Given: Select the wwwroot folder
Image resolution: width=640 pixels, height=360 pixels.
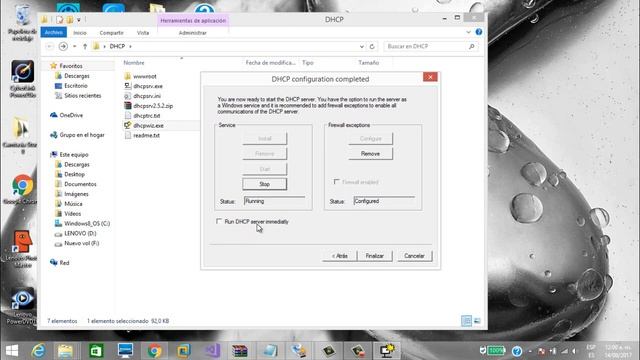Looking at the screenshot, I should click(145, 76).
